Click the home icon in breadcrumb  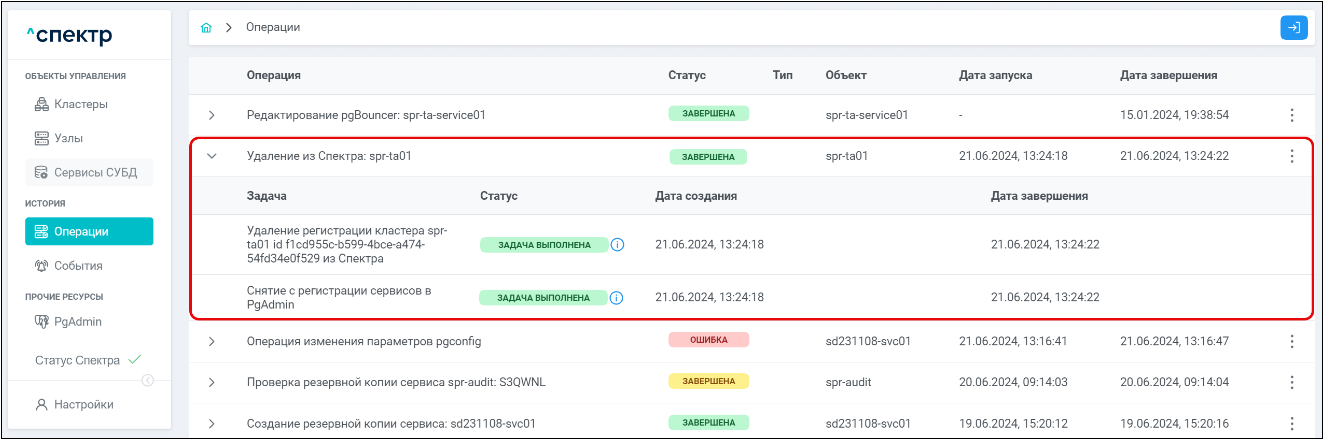(206, 28)
